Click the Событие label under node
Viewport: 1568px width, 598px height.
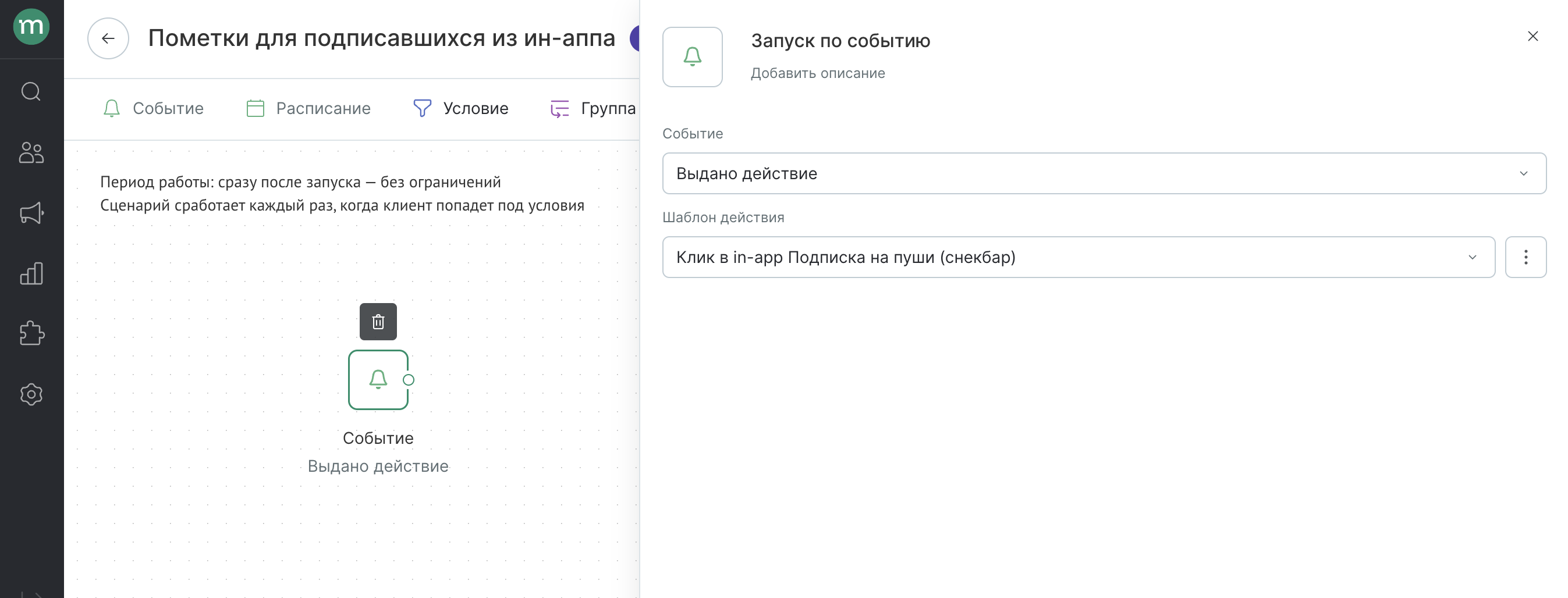(378, 438)
